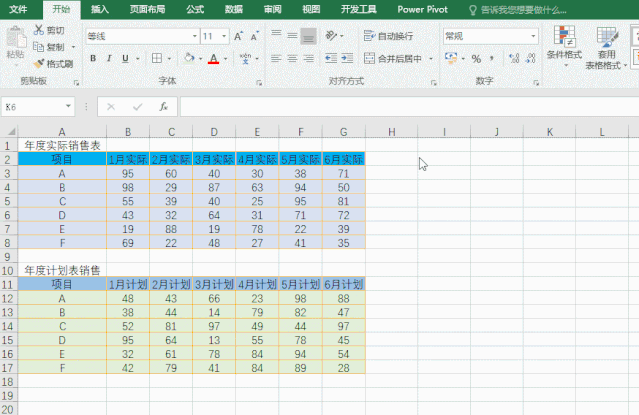Switch to Insert (插入) tab
The width and height of the screenshot is (639, 415).
[x=100, y=9]
